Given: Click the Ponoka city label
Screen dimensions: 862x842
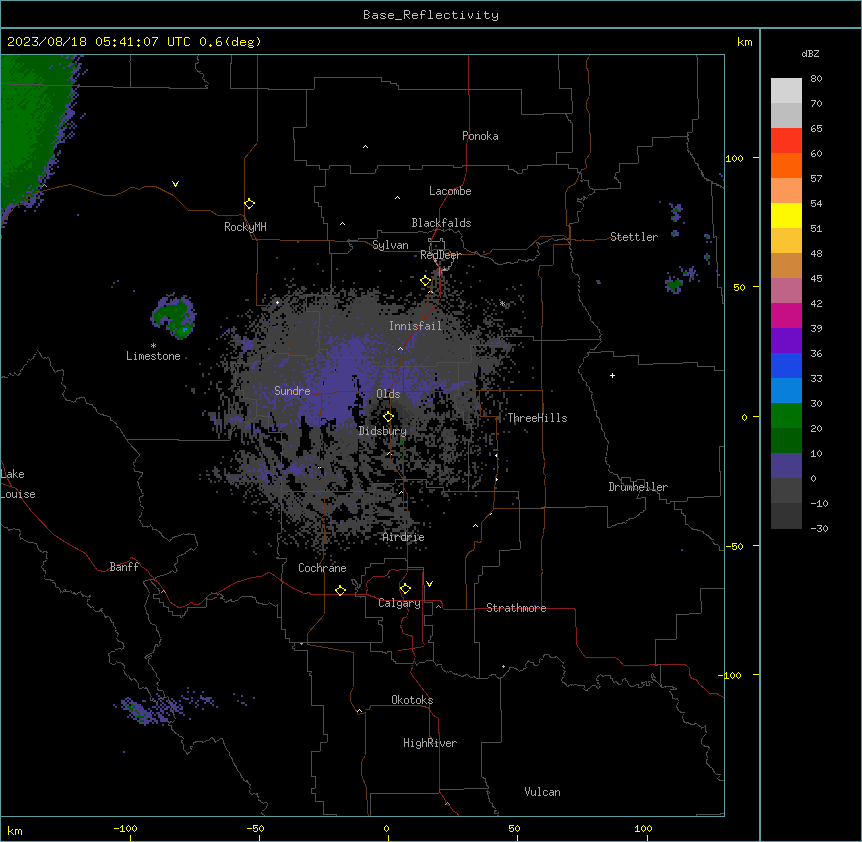Looking at the screenshot, I should pyautogui.click(x=480, y=136).
